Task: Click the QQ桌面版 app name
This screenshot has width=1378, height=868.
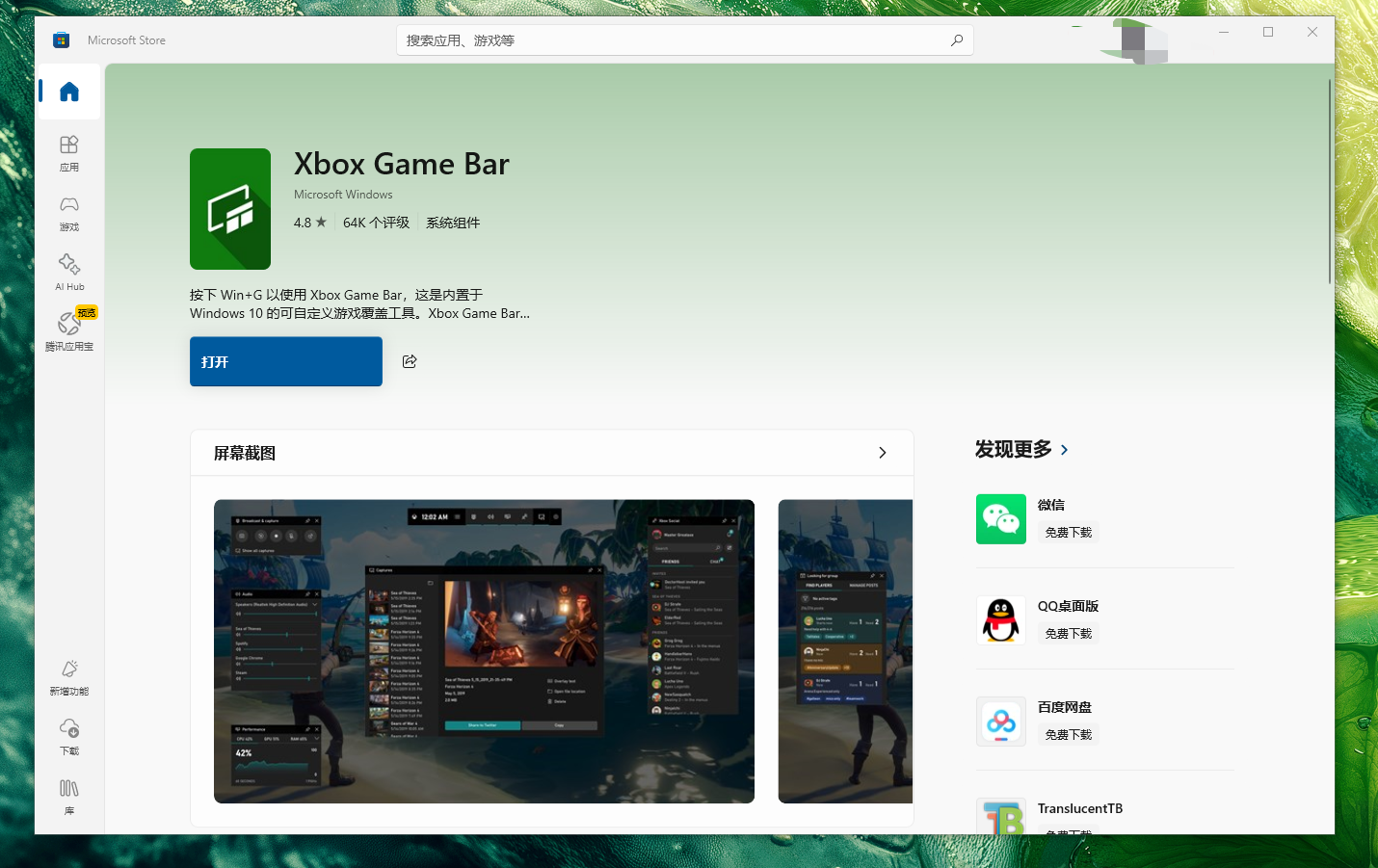Action: pyautogui.click(x=1068, y=606)
